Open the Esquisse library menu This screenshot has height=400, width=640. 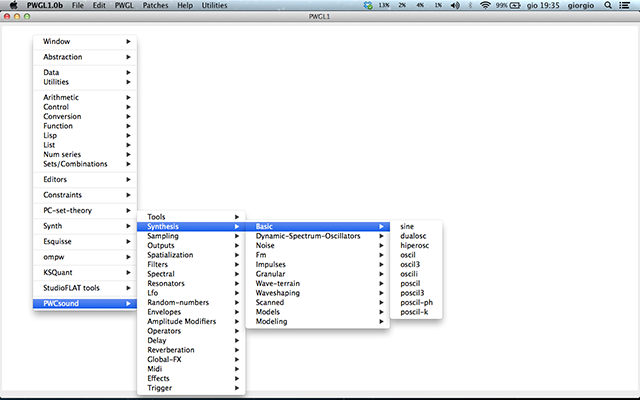pyautogui.click(x=85, y=241)
